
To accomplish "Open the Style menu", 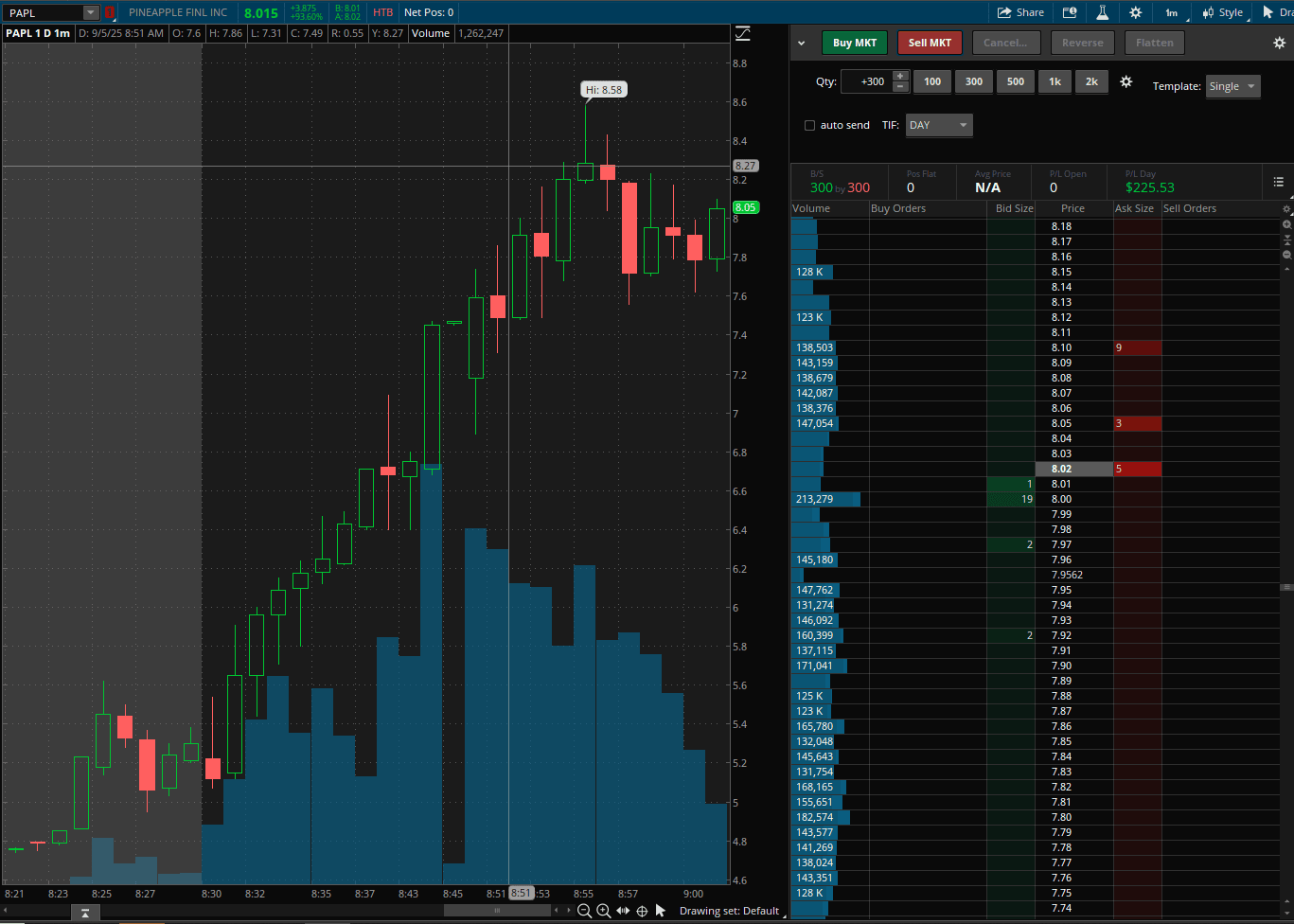I will 1223,12.
